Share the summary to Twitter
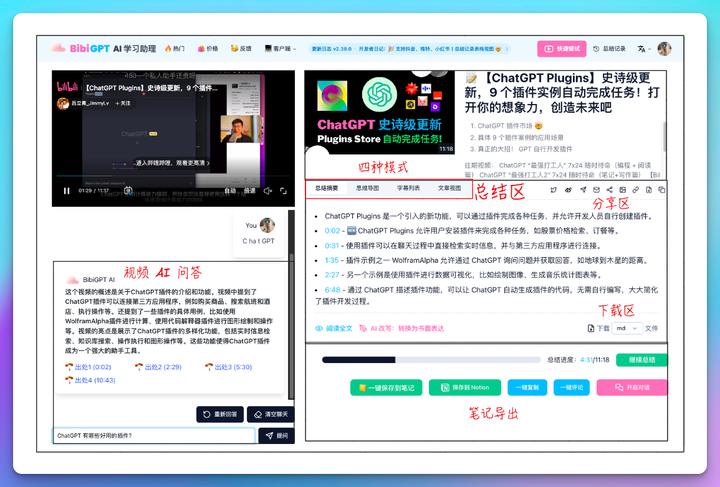 (x=554, y=190)
